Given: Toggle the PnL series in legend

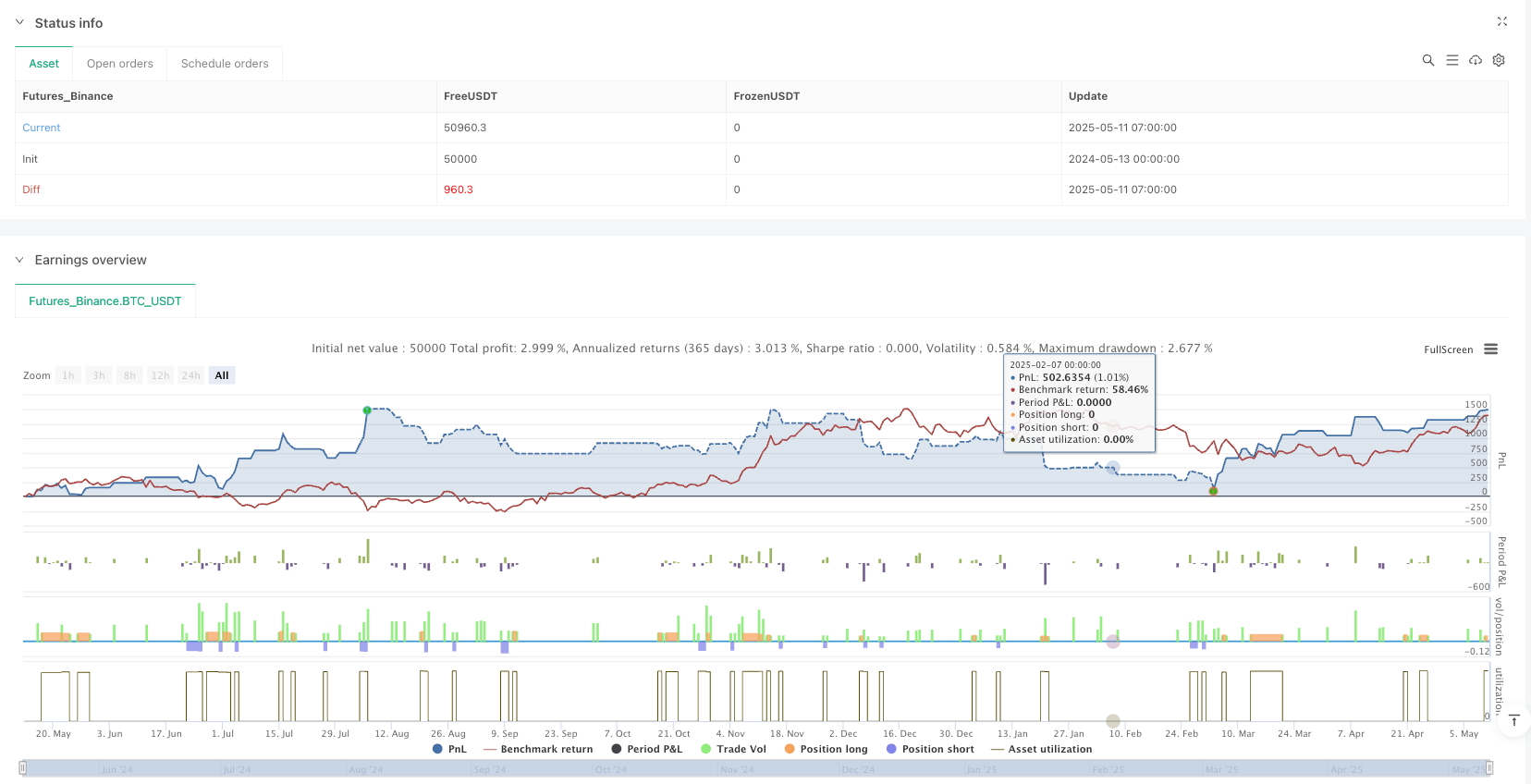Looking at the screenshot, I should (449, 749).
